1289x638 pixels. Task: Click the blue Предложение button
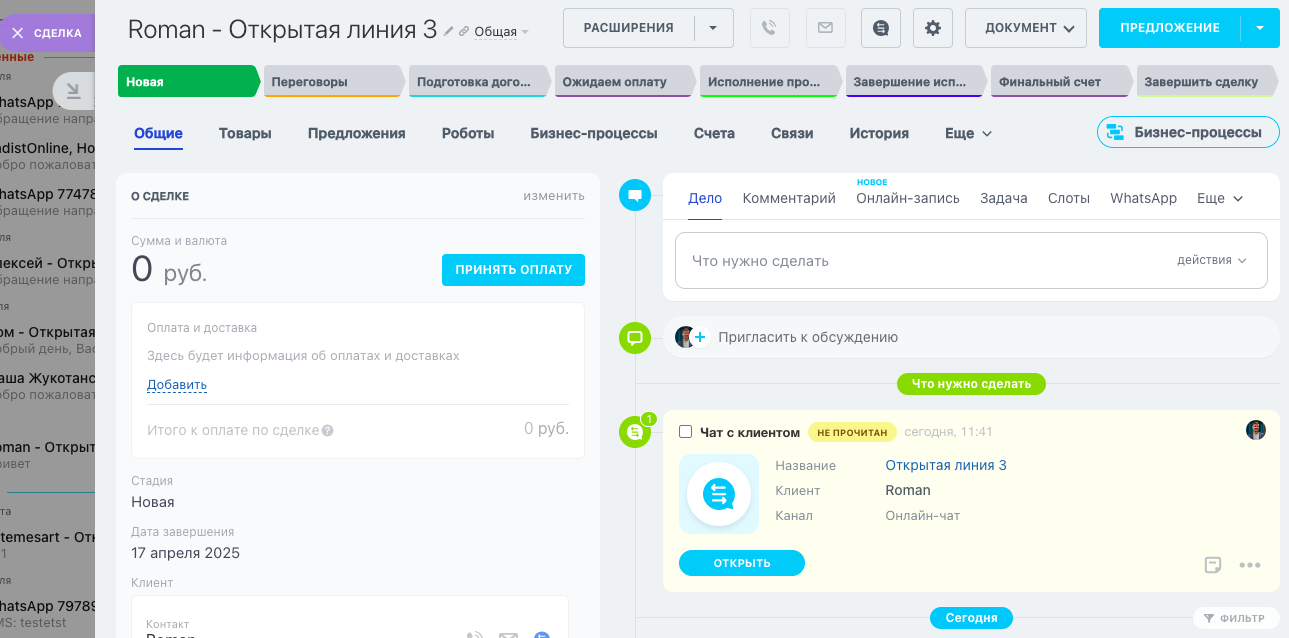coord(1170,28)
